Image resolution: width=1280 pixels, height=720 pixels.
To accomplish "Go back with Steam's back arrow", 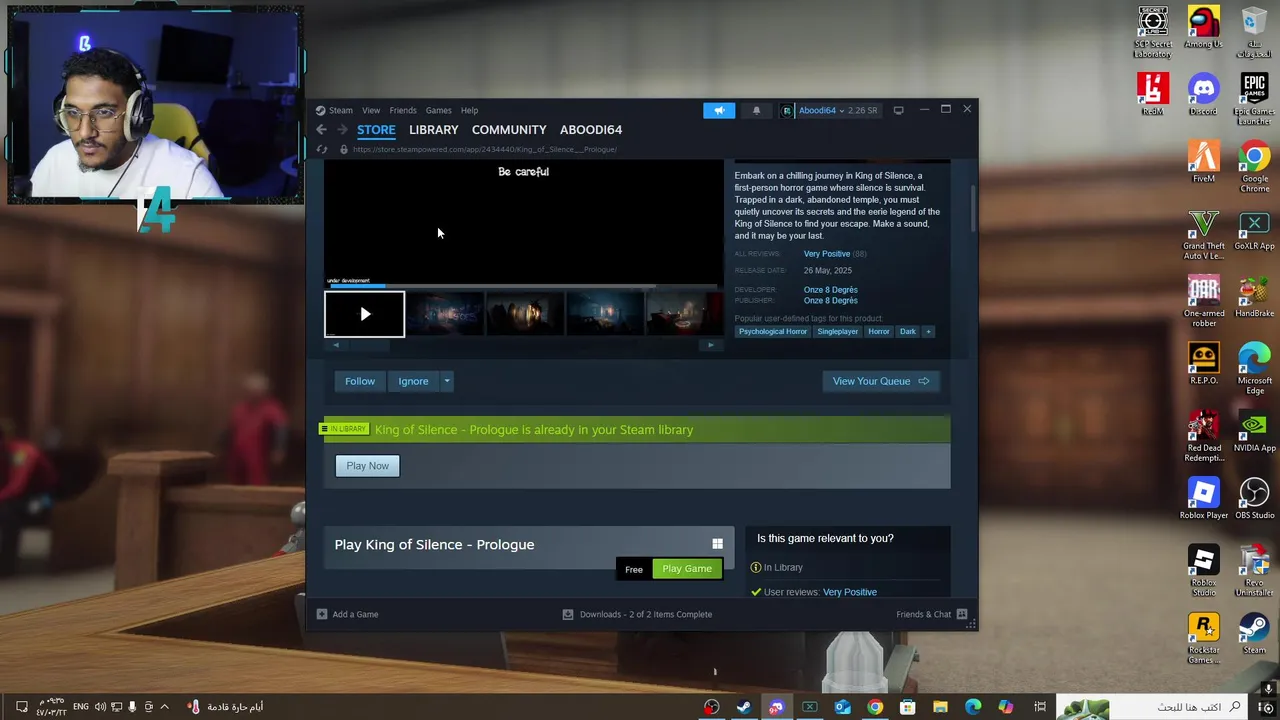I will point(321,130).
